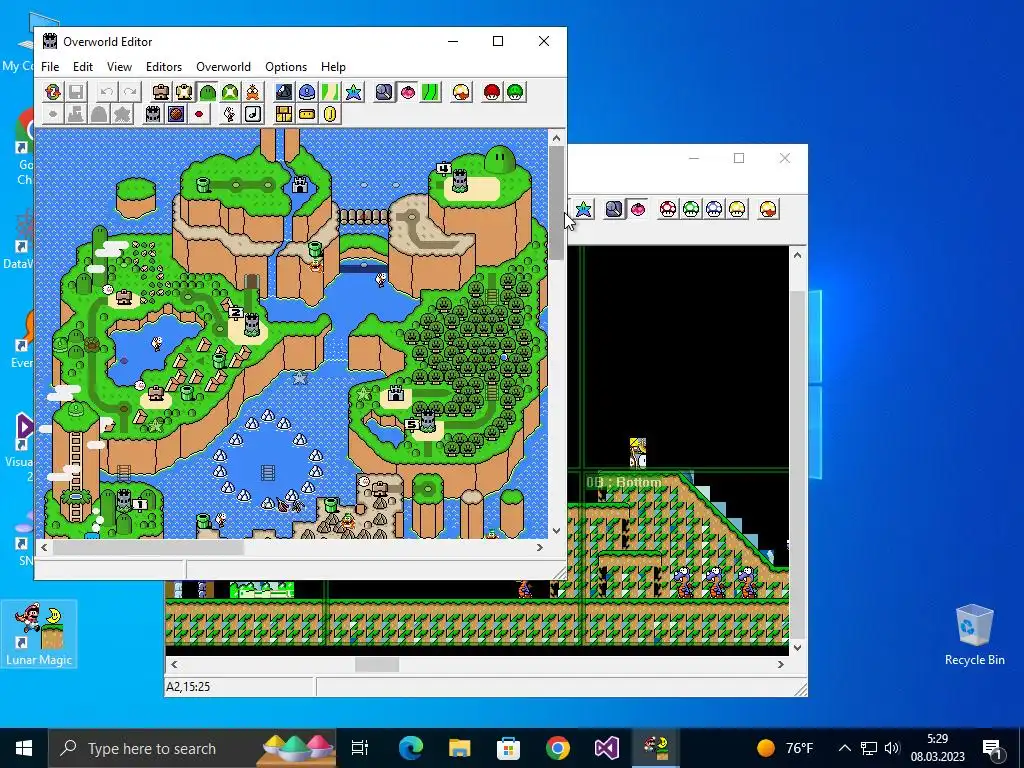This screenshot has width=1024, height=768.
Task: Click the blue mushroom in the level editor toolbar
Action: coord(714,209)
